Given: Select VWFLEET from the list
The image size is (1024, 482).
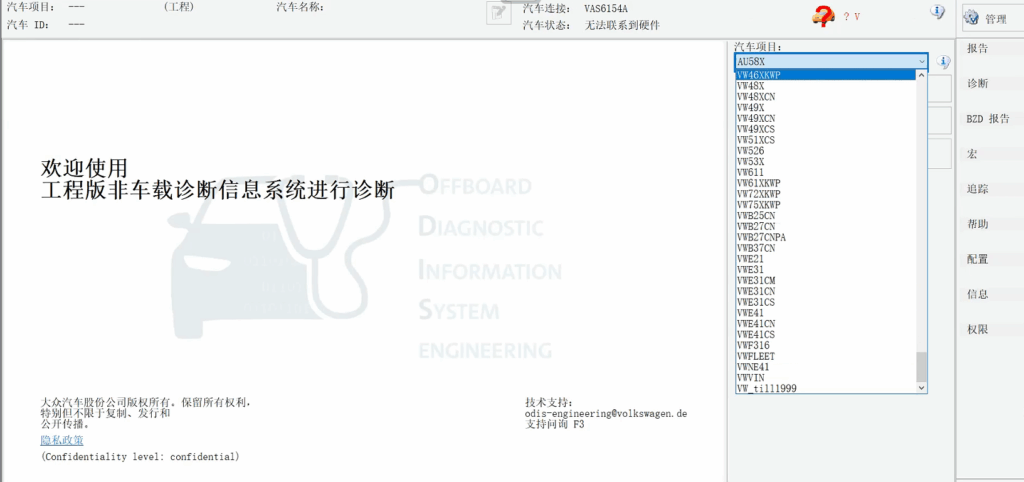Looking at the screenshot, I should click(825, 357).
